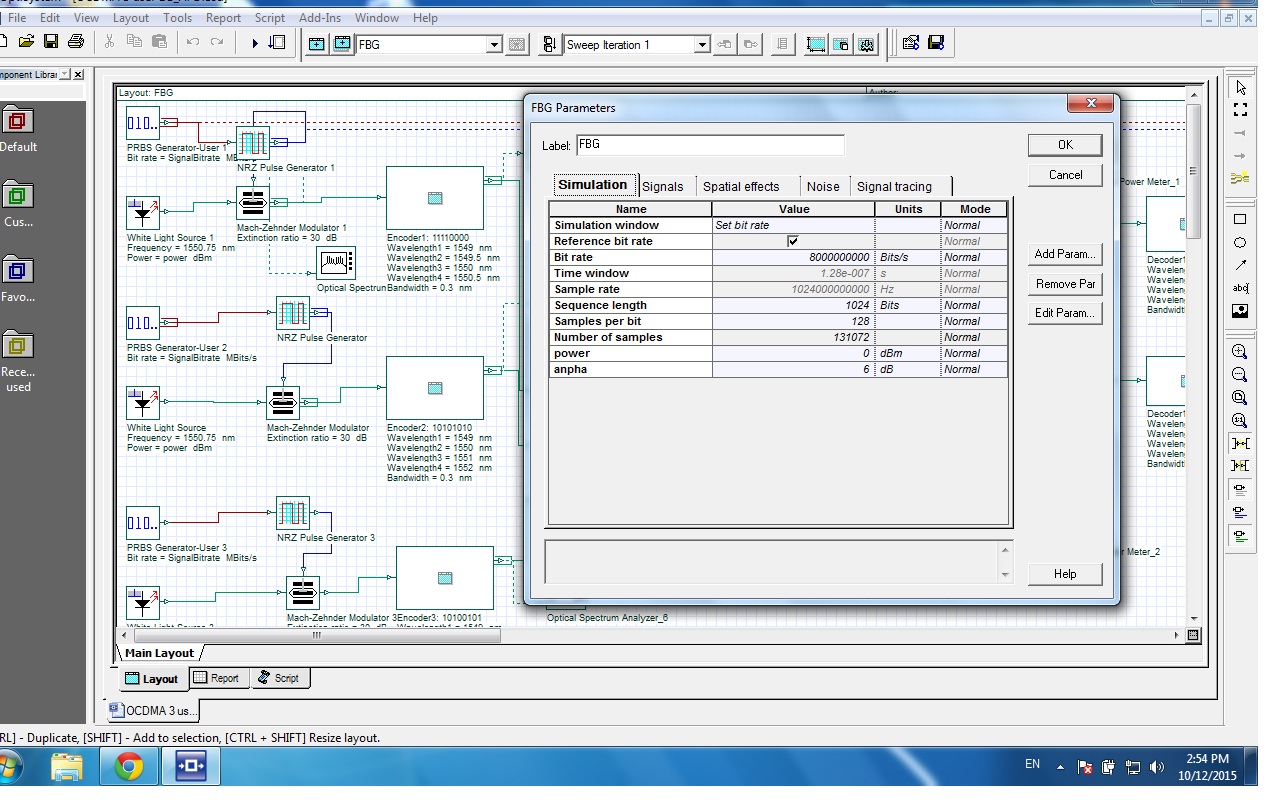Select the insert picture tool
The width and height of the screenshot is (1280, 800).
pyautogui.click(x=1240, y=311)
